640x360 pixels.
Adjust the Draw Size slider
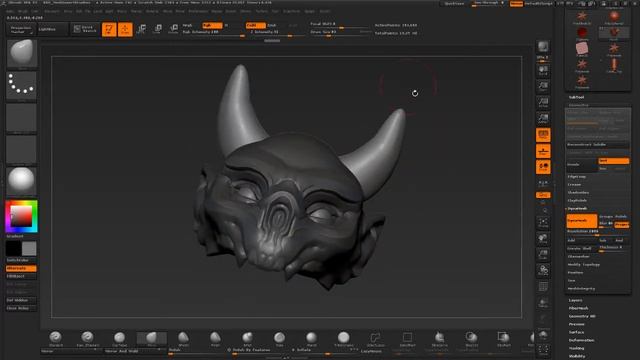pyautogui.click(x=341, y=32)
